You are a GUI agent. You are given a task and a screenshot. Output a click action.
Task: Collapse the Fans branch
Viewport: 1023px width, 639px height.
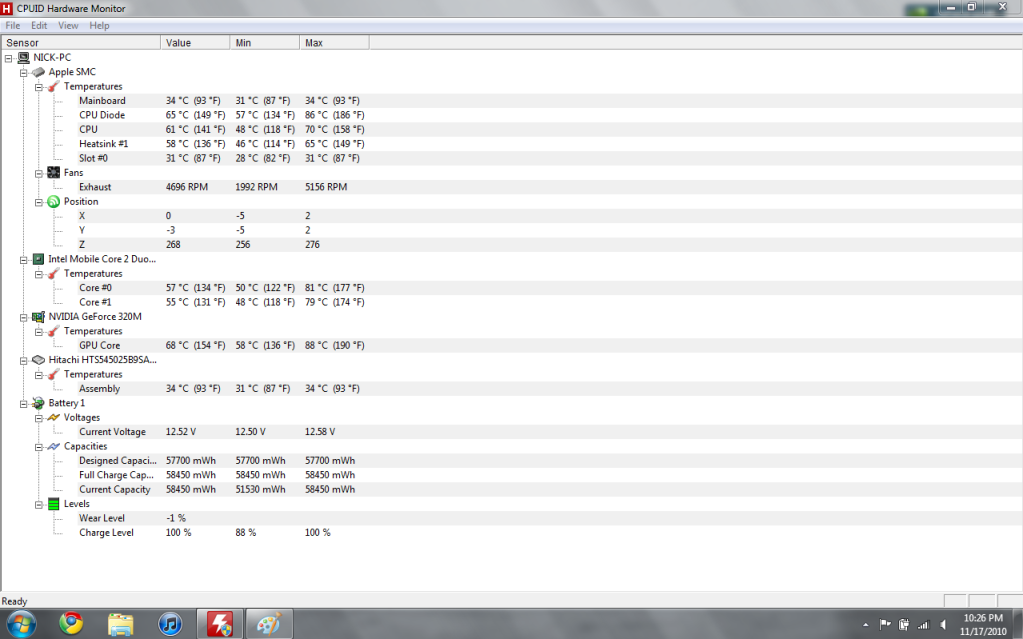click(38, 173)
